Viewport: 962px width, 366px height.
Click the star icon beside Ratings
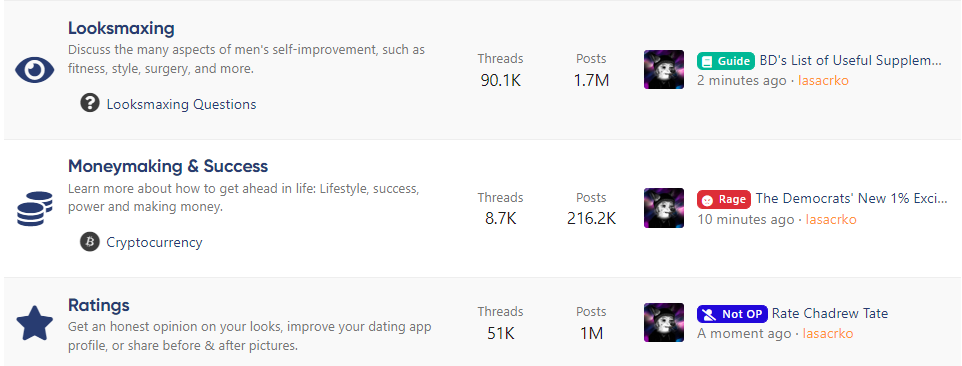[35, 323]
